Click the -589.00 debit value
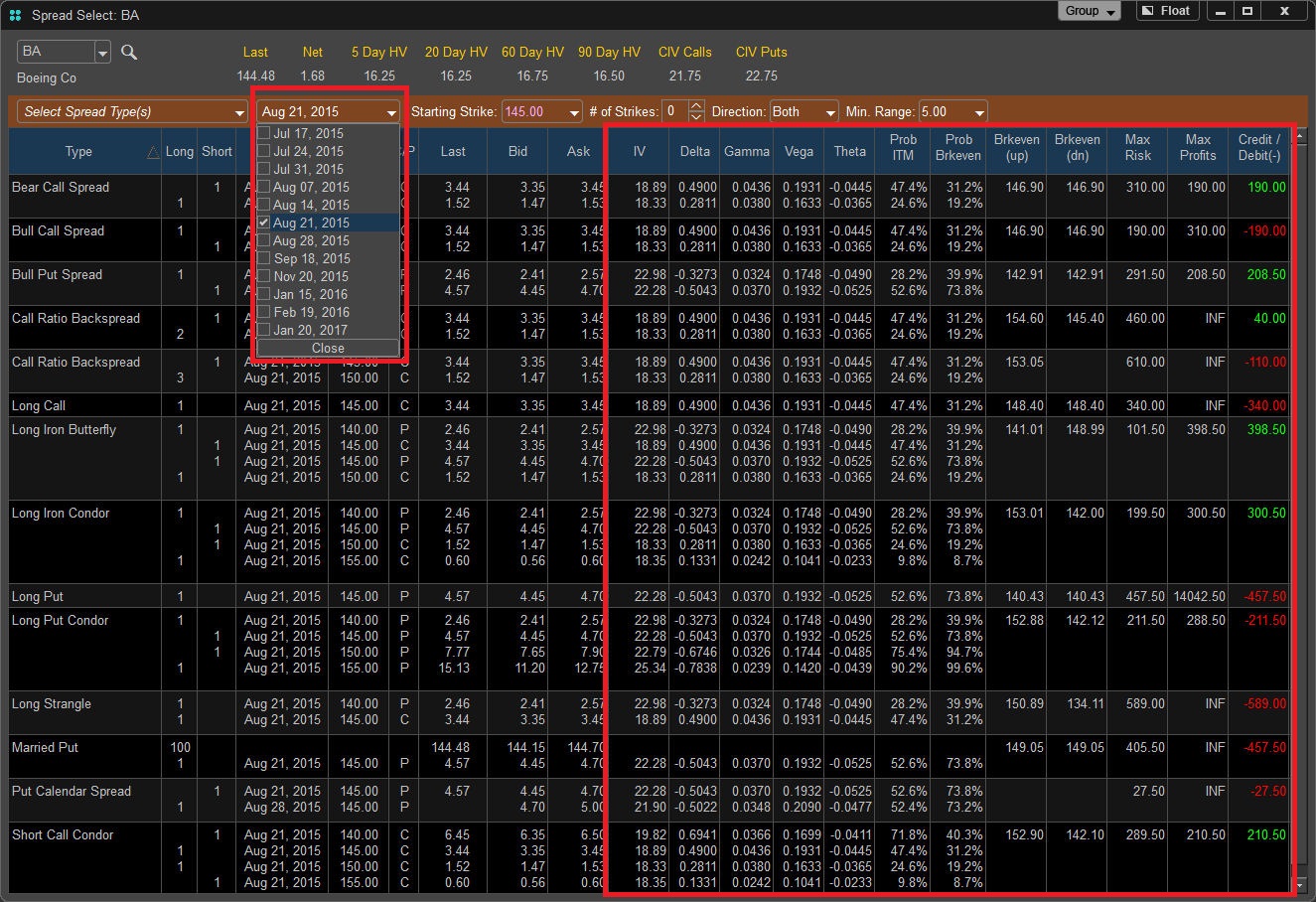 tap(1264, 703)
